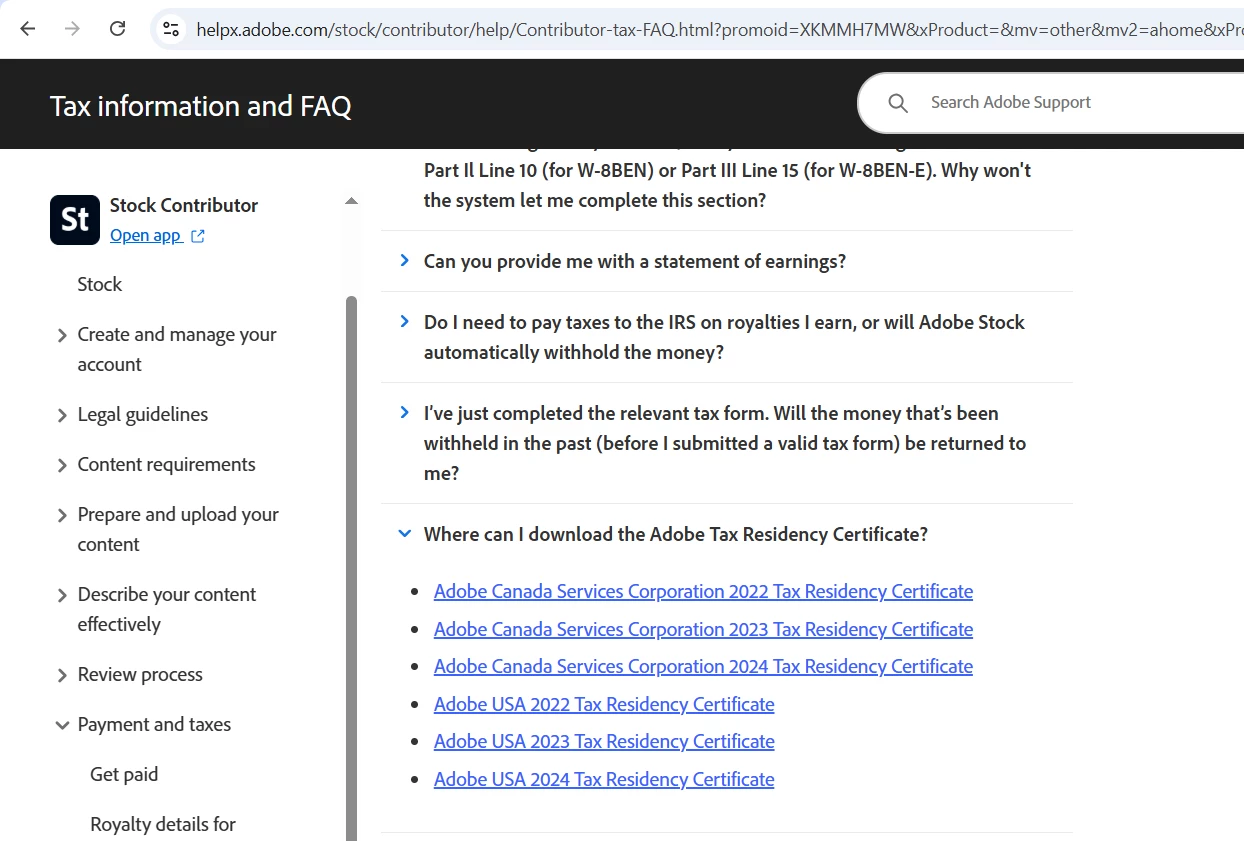This screenshot has width=1244, height=841.
Task: Download Adobe USA 2024 Tax Residency Certificate
Action: [x=604, y=779]
